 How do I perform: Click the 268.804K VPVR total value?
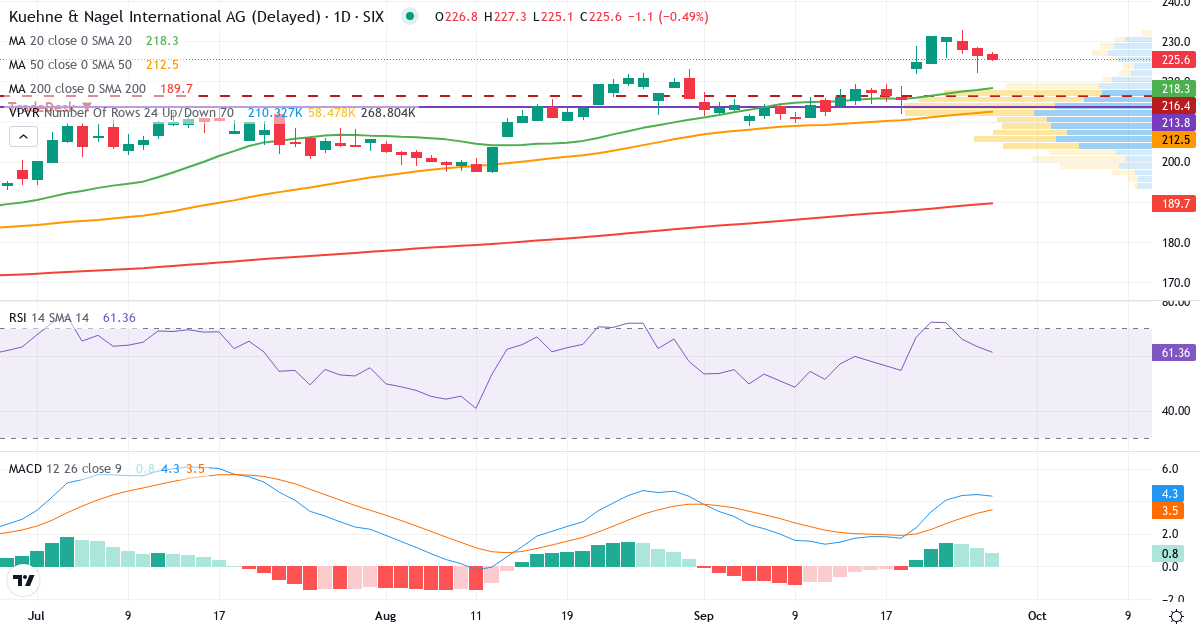(388, 113)
